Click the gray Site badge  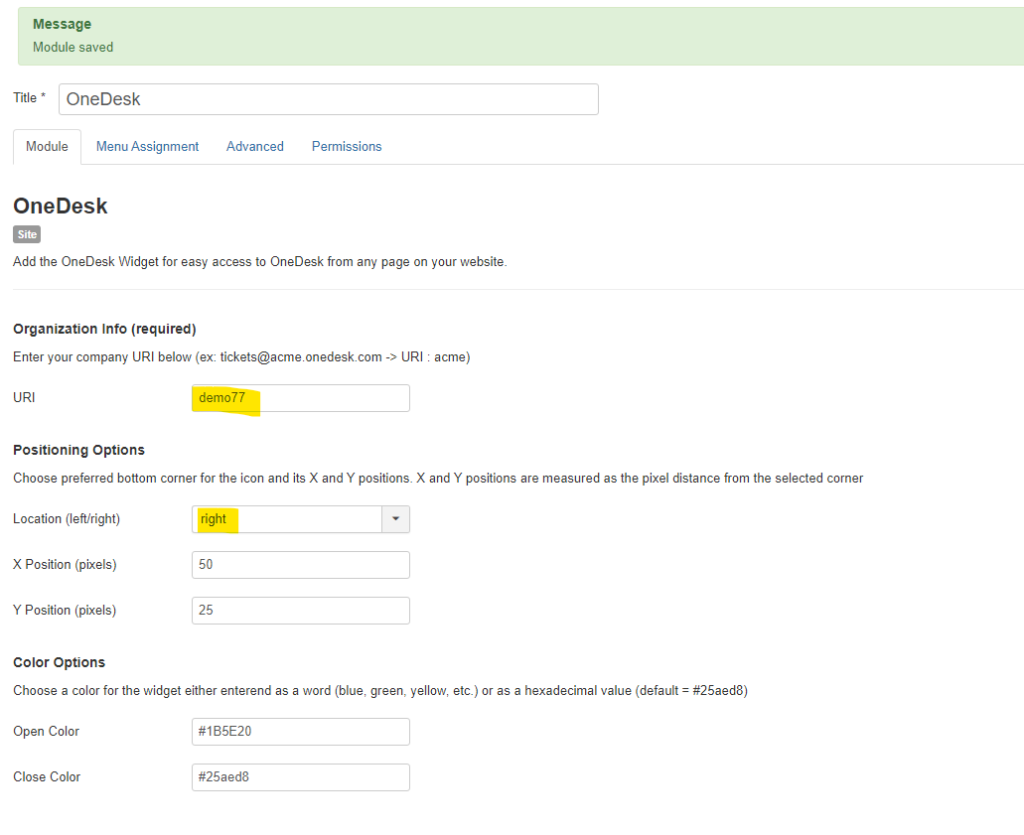click(x=27, y=234)
